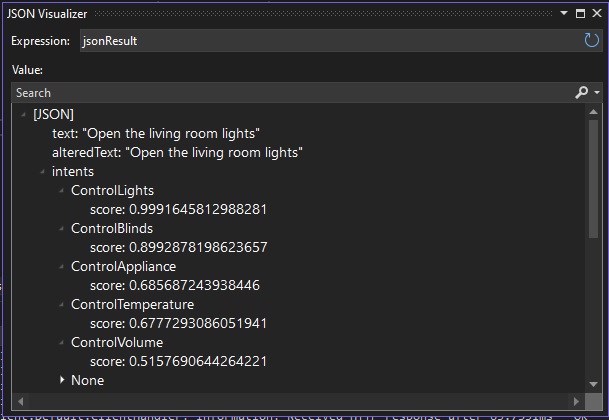Collapse the ControlAppliance node

pos(62,267)
